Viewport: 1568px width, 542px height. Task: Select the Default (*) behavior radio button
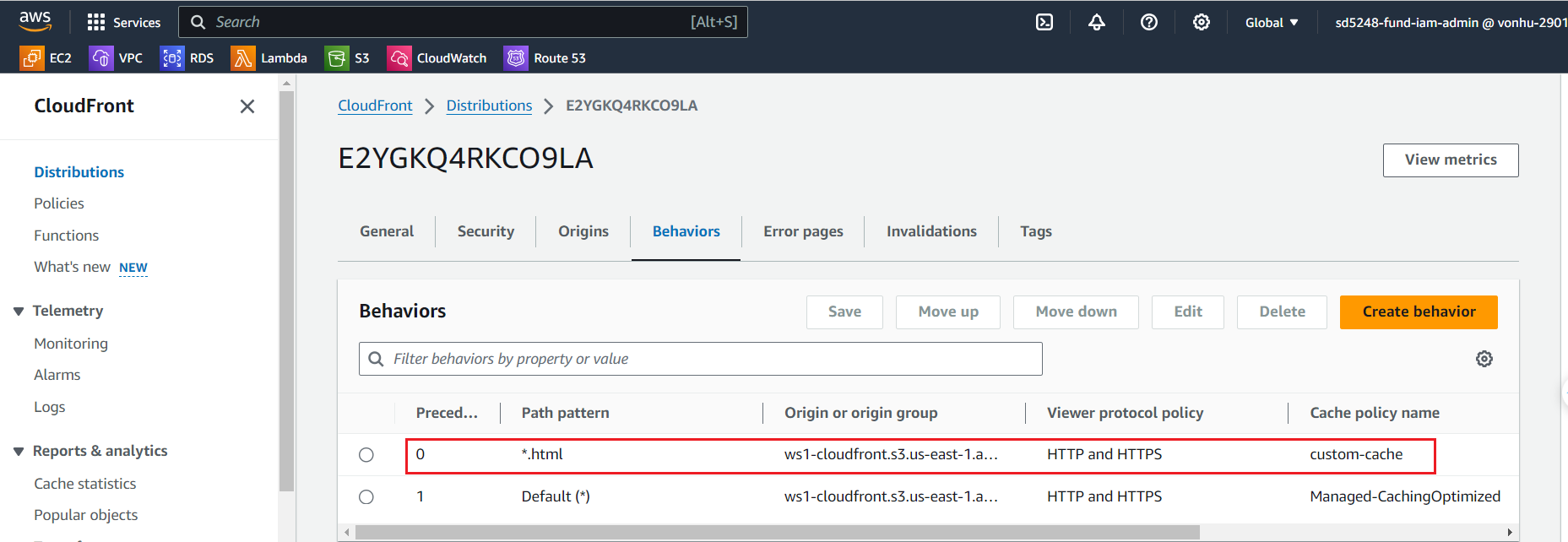366,497
